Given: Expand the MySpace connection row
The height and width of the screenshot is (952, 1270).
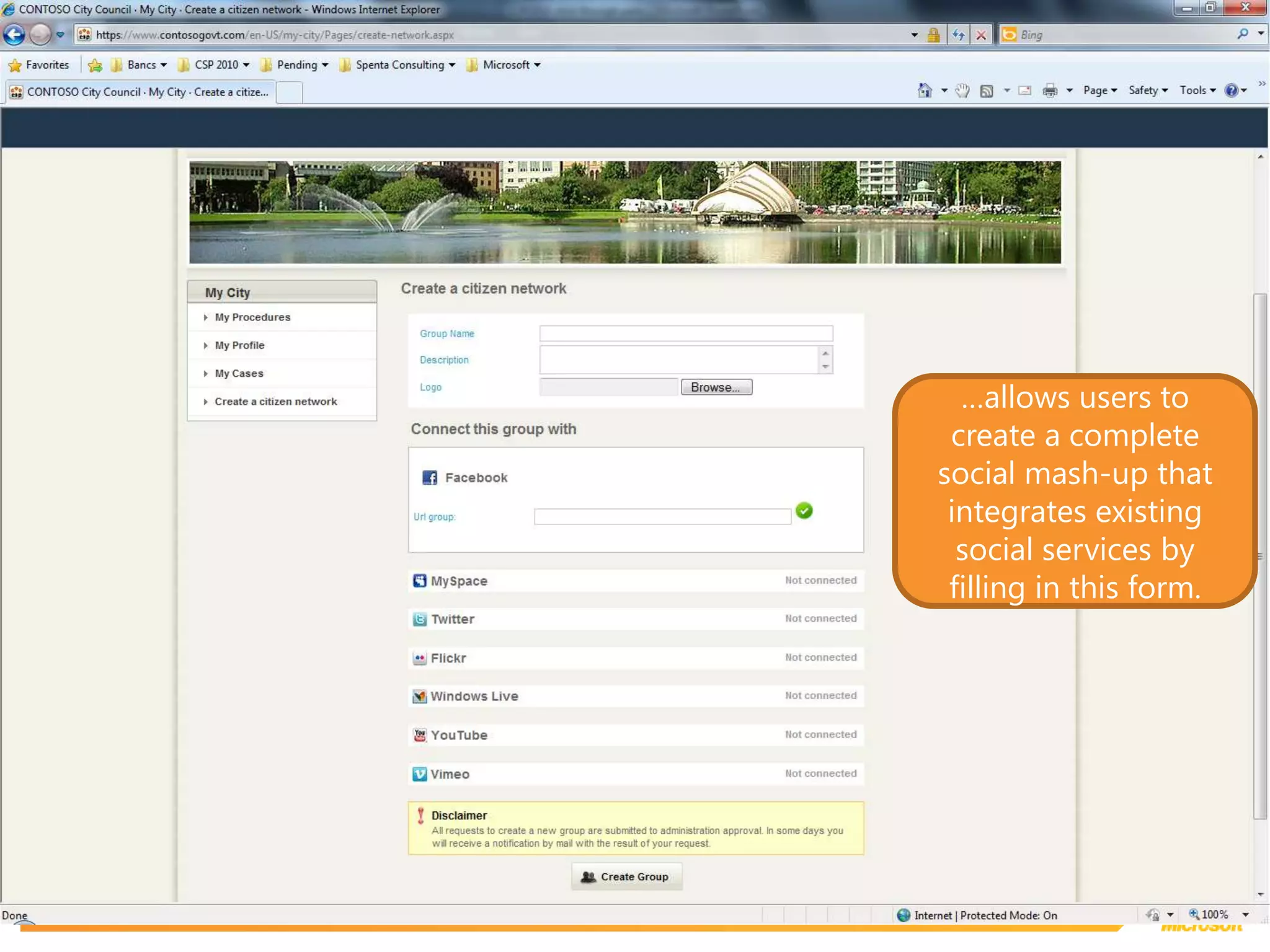Looking at the screenshot, I should point(636,581).
